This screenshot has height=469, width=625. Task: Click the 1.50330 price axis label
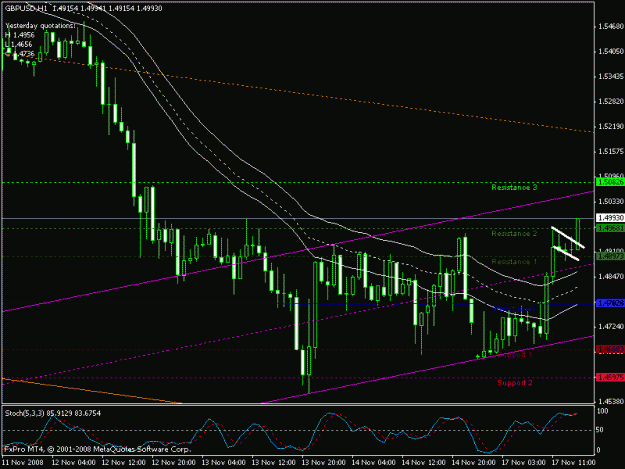(x=610, y=201)
